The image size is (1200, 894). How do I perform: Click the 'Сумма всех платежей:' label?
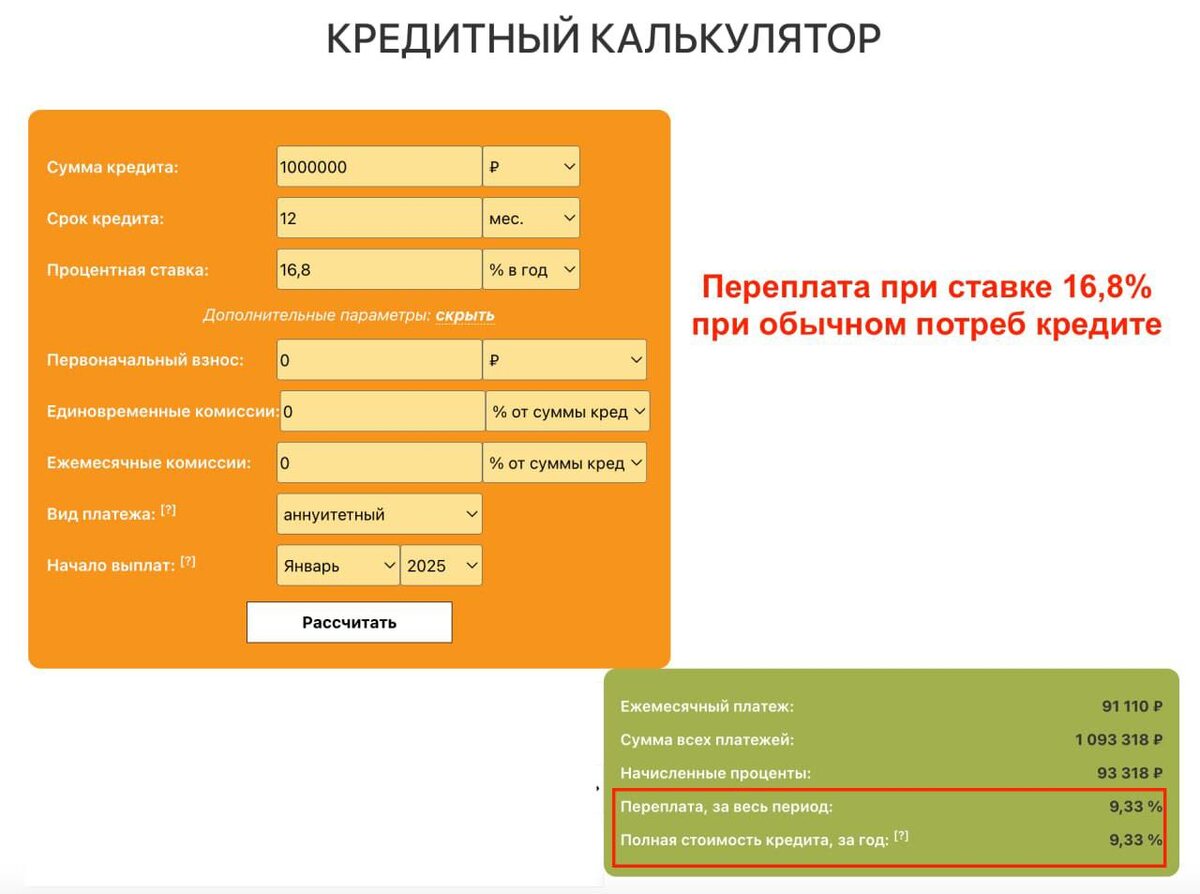tap(707, 740)
